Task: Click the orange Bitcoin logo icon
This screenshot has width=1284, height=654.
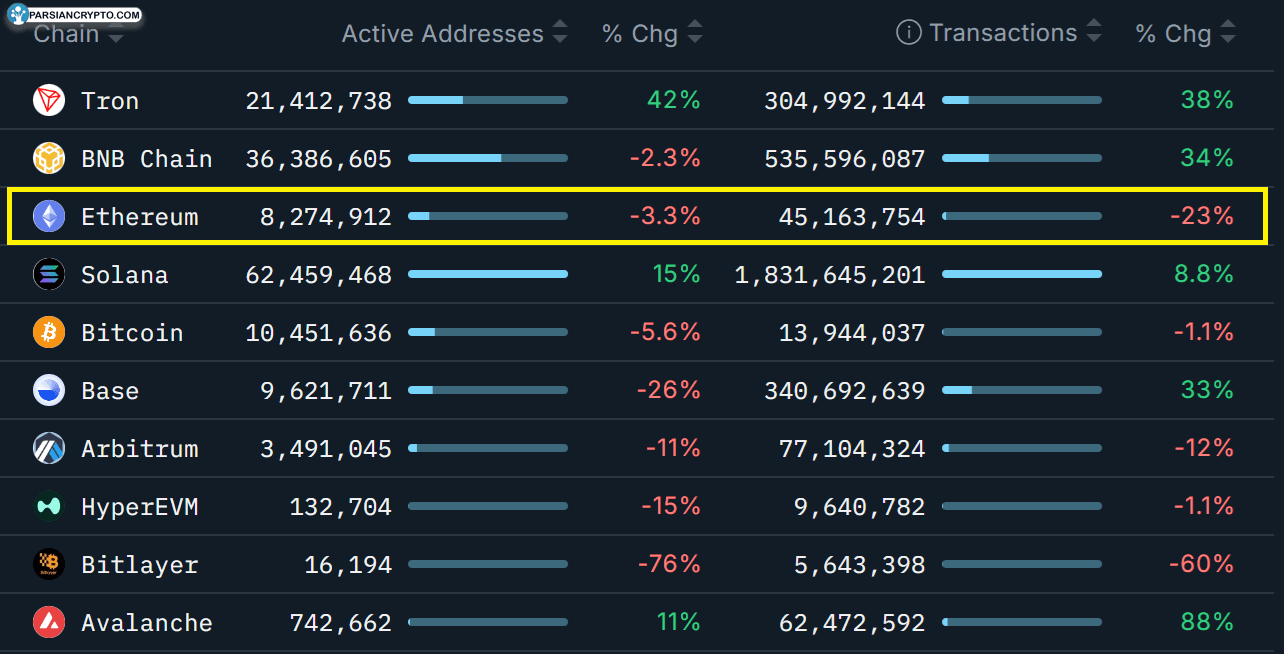Action: tap(49, 333)
